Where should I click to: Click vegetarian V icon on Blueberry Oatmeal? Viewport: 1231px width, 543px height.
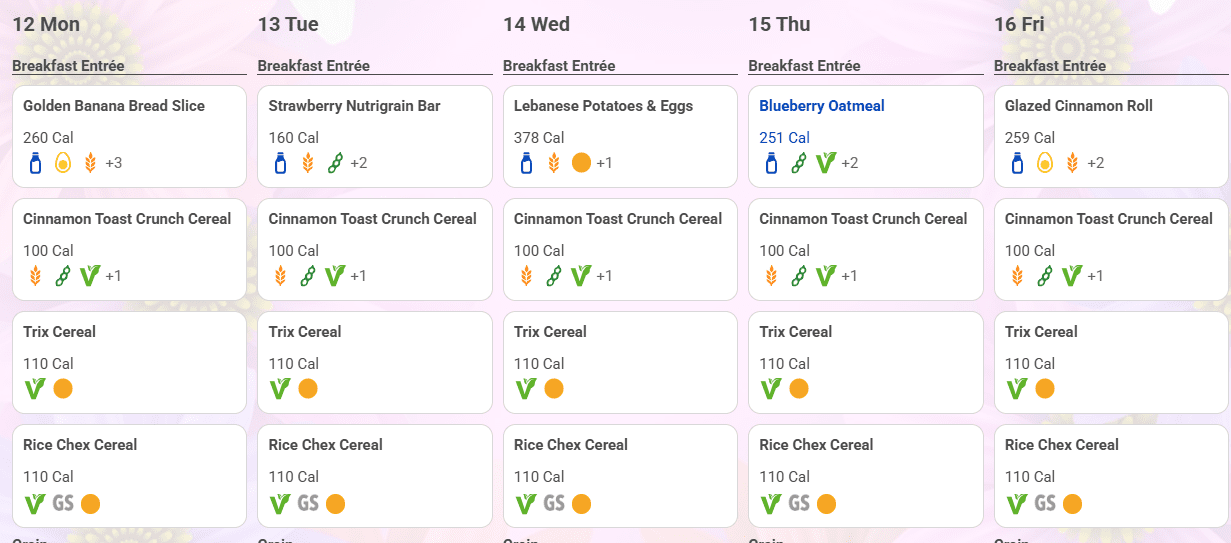point(826,163)
